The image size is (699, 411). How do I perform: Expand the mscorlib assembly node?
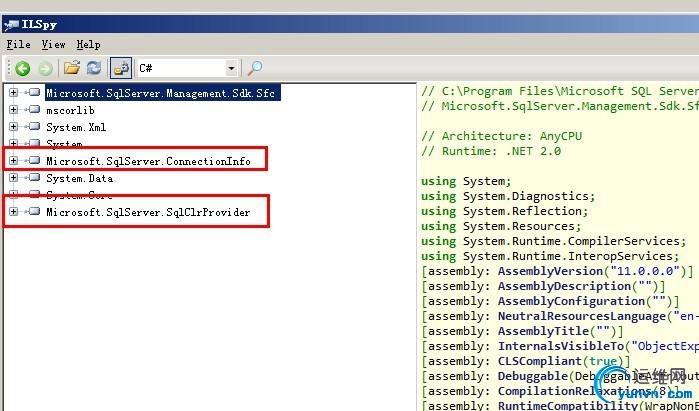pos(13,110)
